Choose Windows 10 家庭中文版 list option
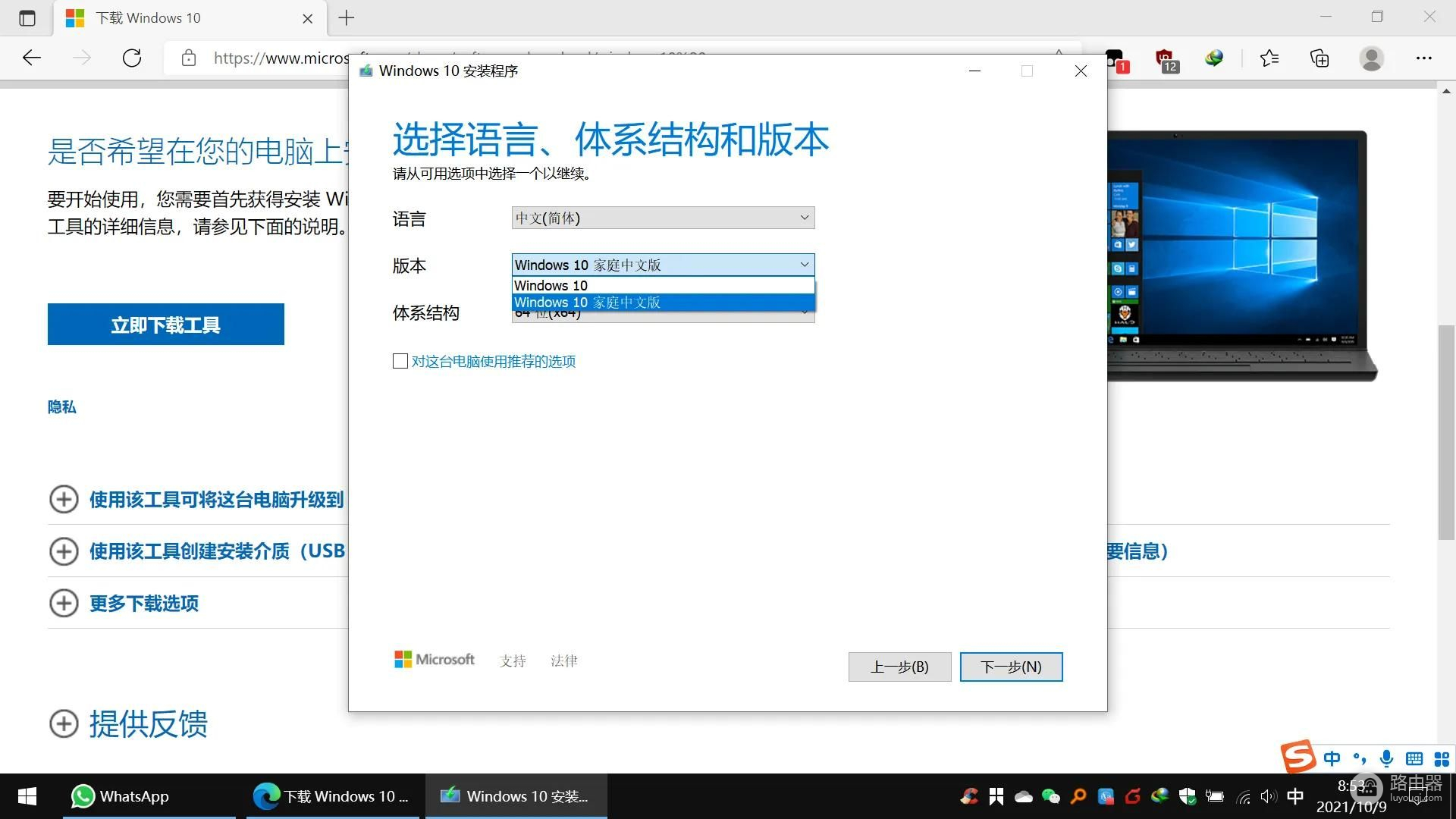 click(663, 303)
